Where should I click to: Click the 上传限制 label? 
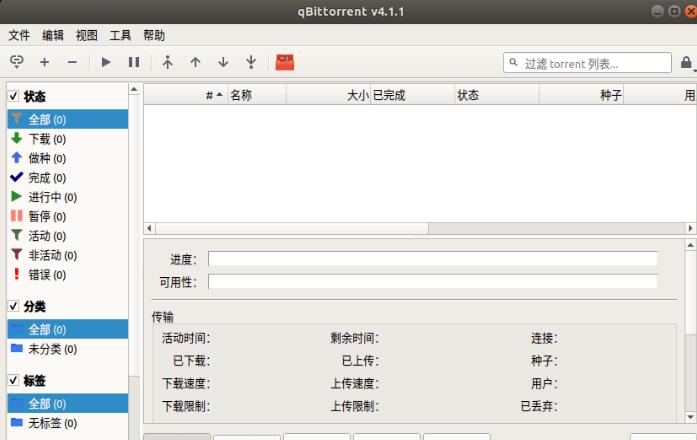[354, 406]
